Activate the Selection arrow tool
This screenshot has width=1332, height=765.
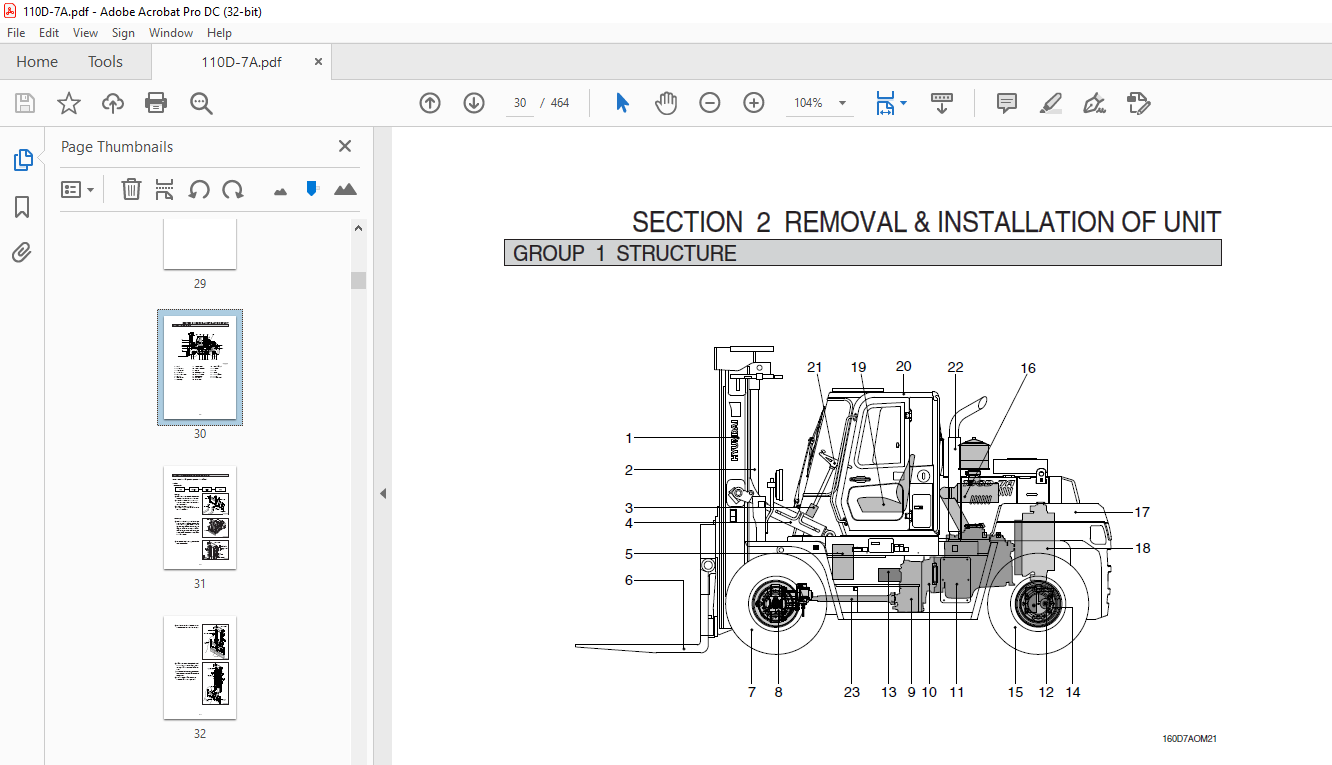pos(622,103)
